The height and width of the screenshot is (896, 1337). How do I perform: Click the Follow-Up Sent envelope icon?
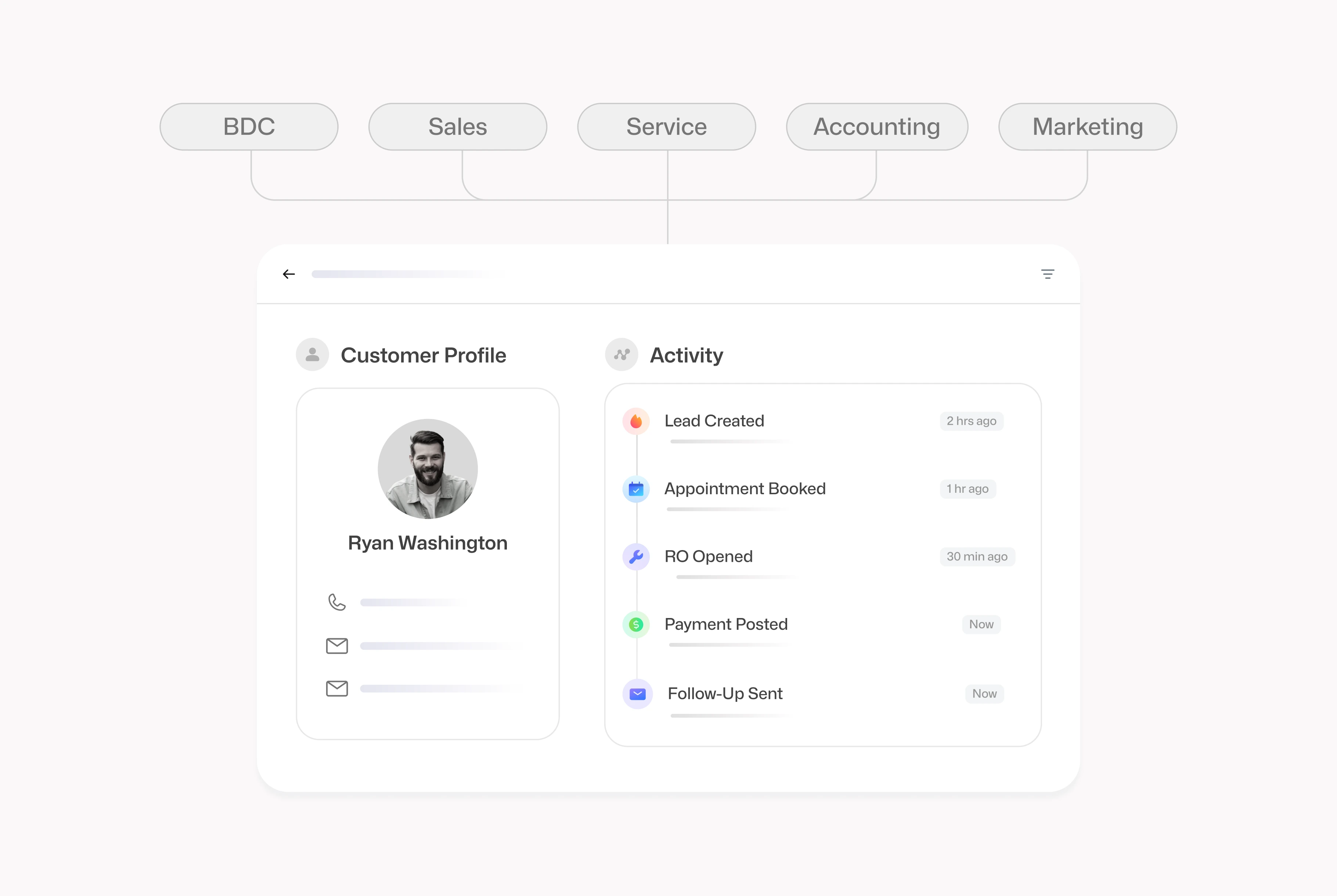[x=637, y=694]
